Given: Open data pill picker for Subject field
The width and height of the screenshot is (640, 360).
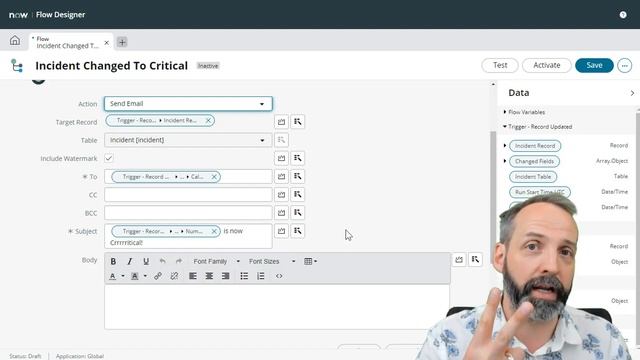Looking at the screenshot, I should click(x=298, y=231).
